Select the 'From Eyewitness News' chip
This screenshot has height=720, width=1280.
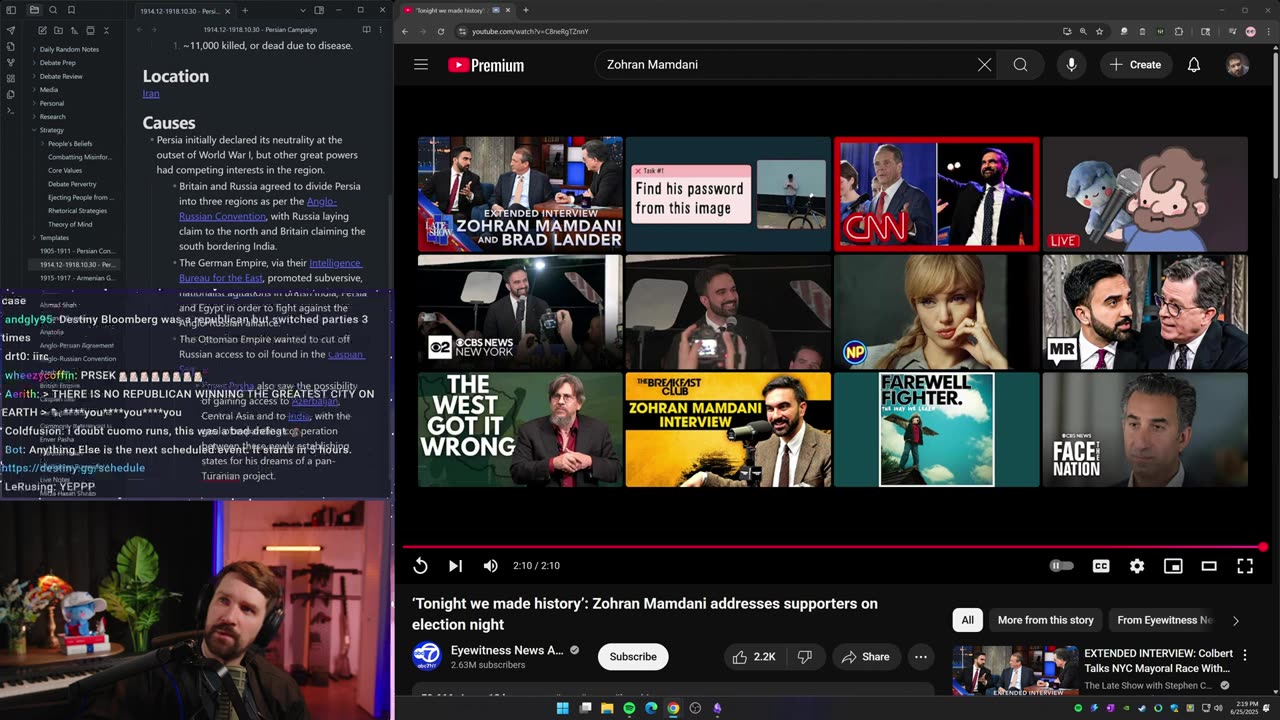pos(1164,620)
